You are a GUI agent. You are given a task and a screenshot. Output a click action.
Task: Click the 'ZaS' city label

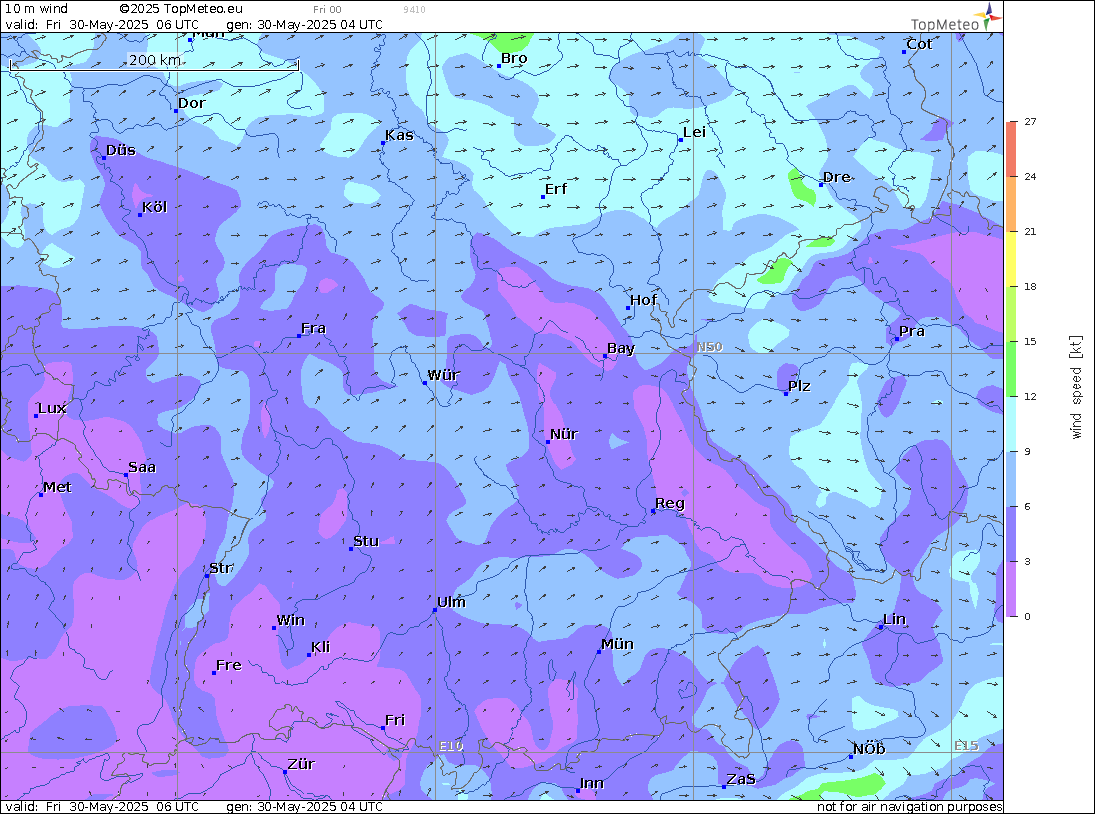point(741,779)
